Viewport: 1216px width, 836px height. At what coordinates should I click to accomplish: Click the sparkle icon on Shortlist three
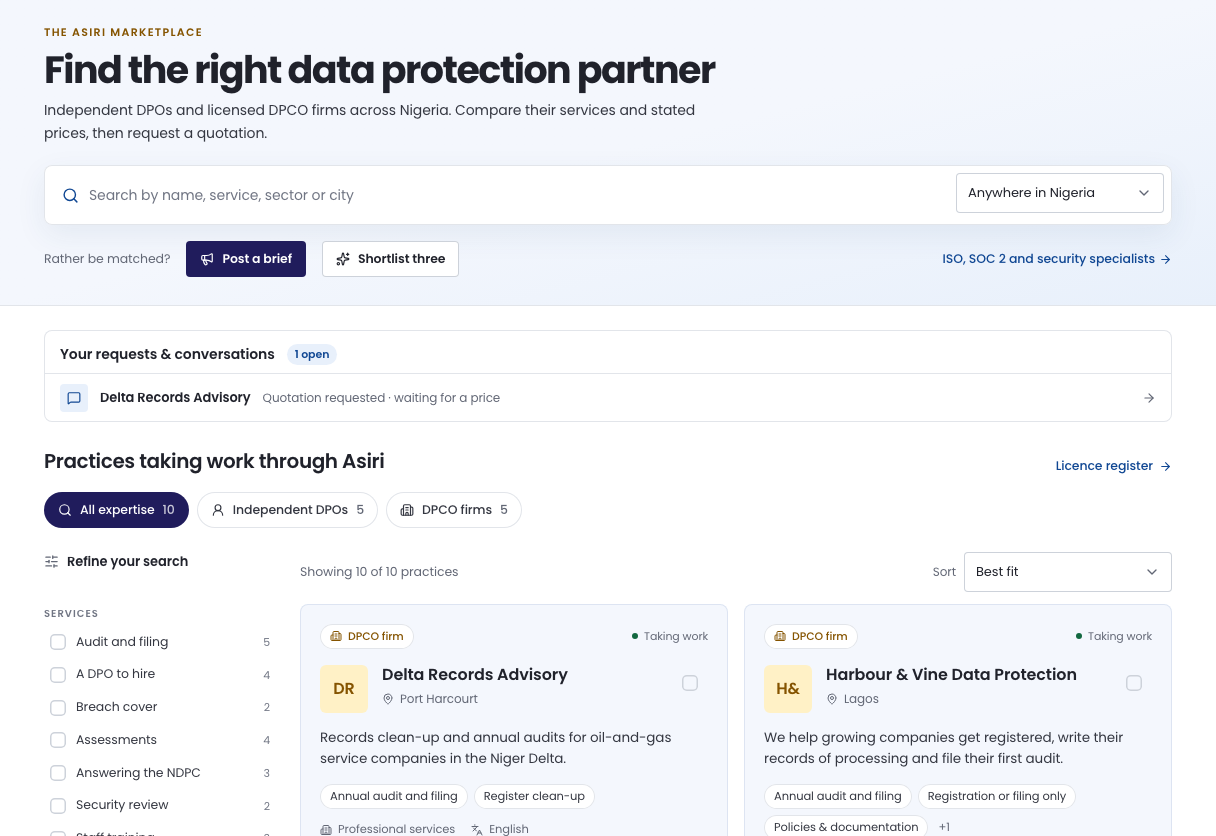click(x=343, y=259)
